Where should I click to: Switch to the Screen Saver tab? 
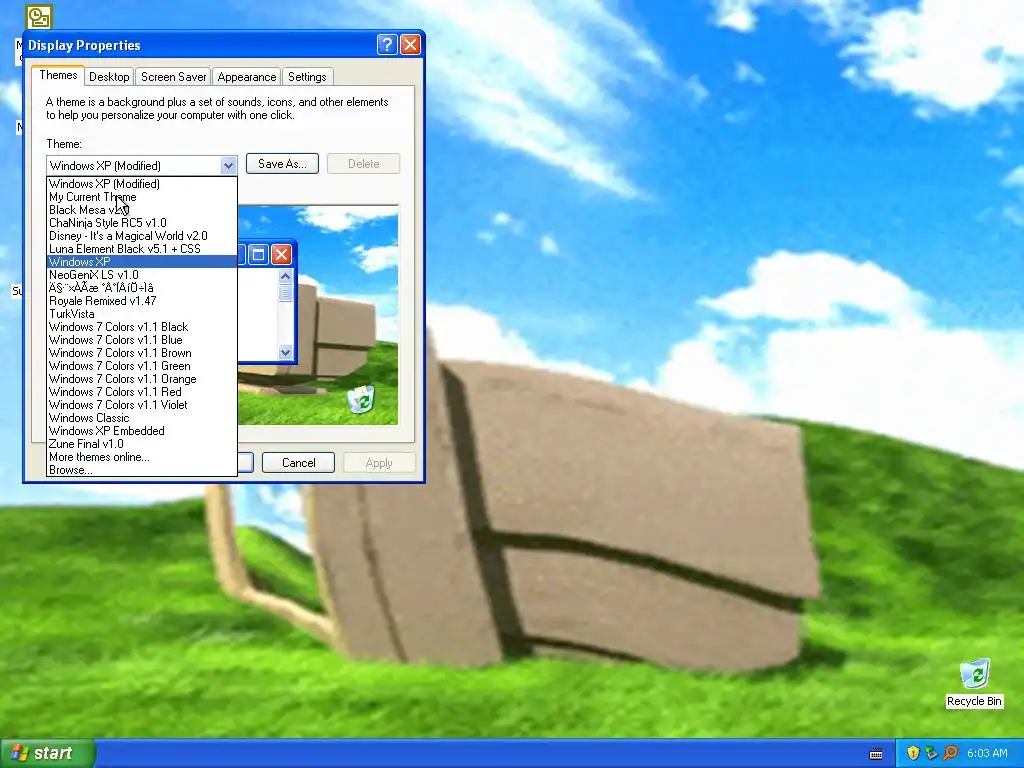pyautogui.click(x=174, y=76)
